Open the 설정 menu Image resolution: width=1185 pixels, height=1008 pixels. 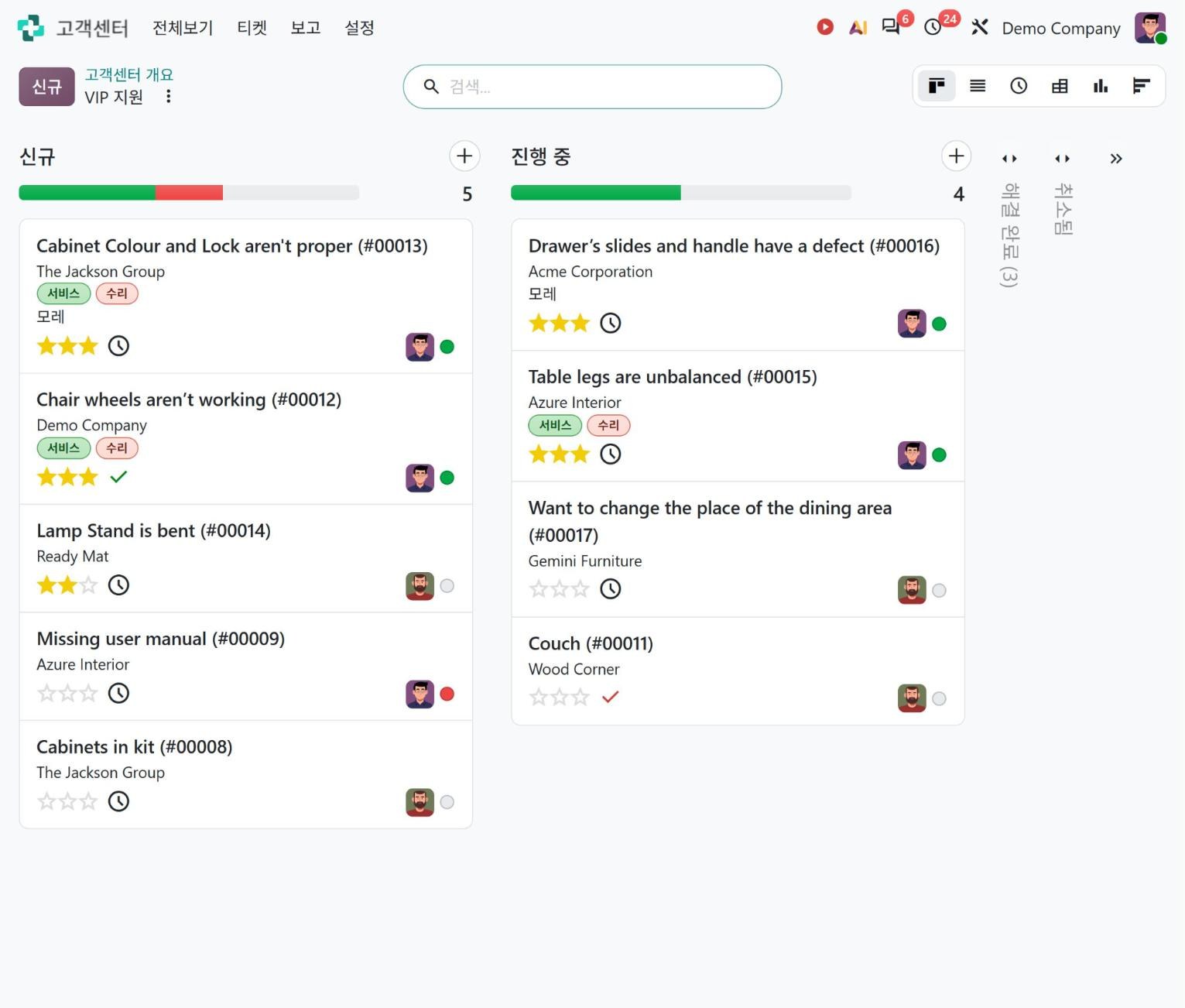[359, 28]
